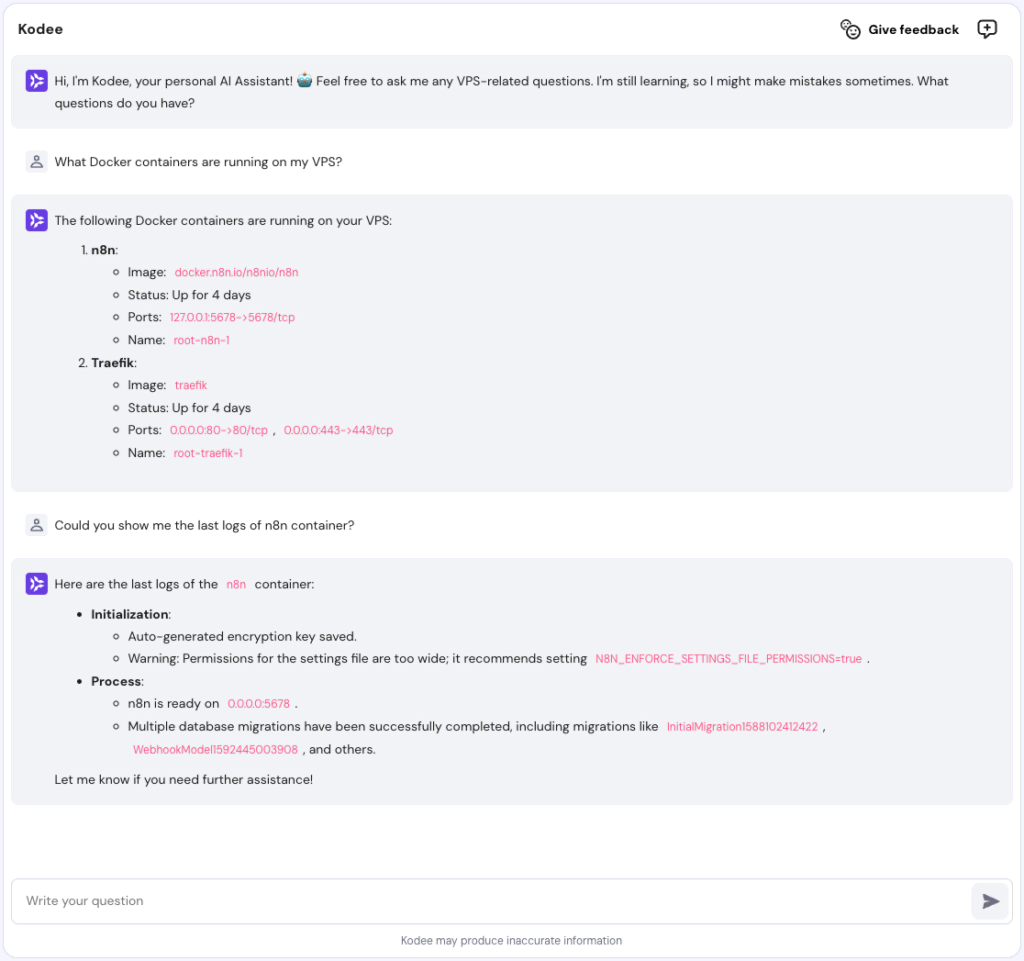Click the Kodee title in header

40,29
